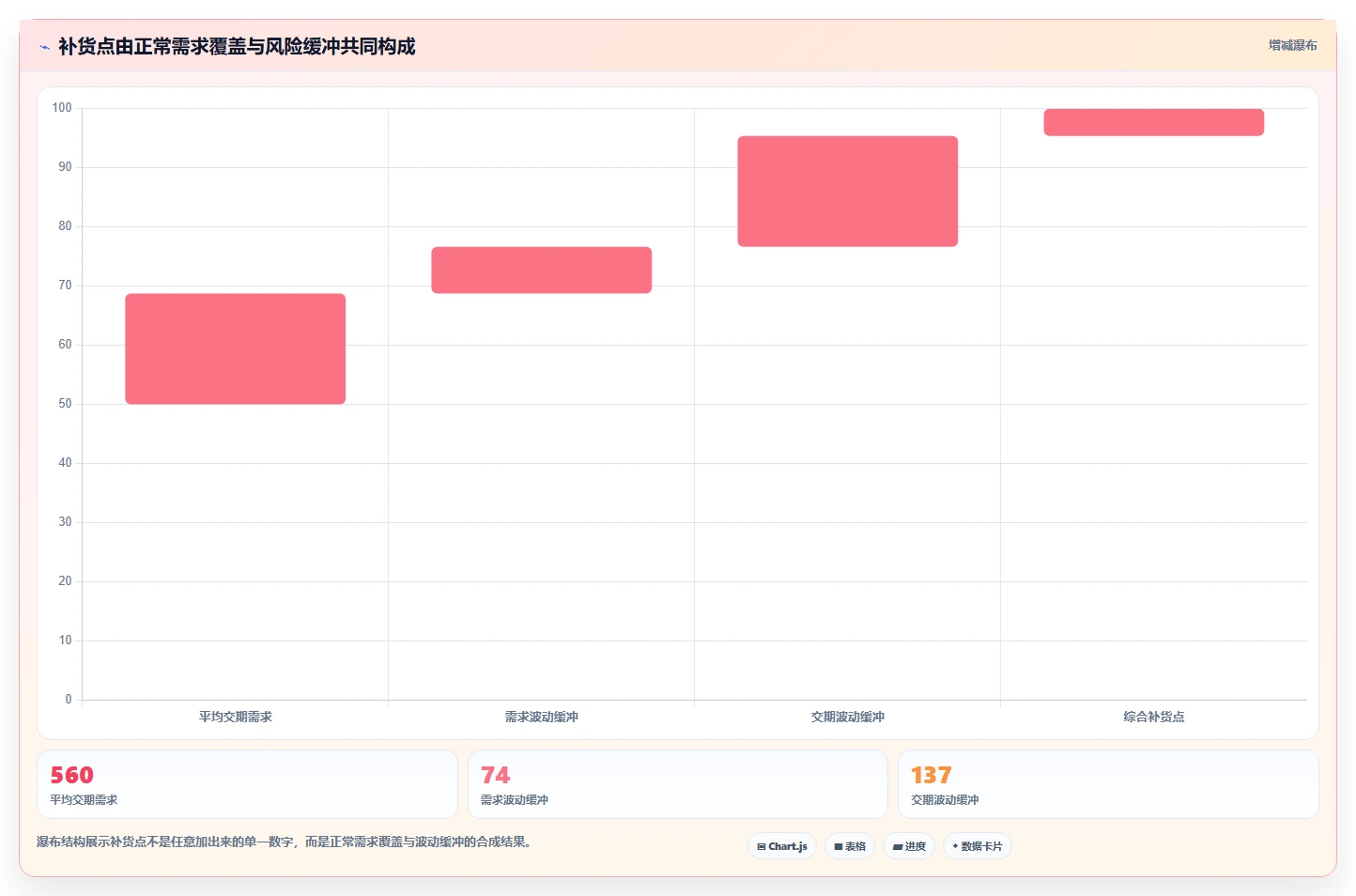Click the y-axis value 30
The width and height of the screenshot is (1356, 896).
(x=65, y=522)
